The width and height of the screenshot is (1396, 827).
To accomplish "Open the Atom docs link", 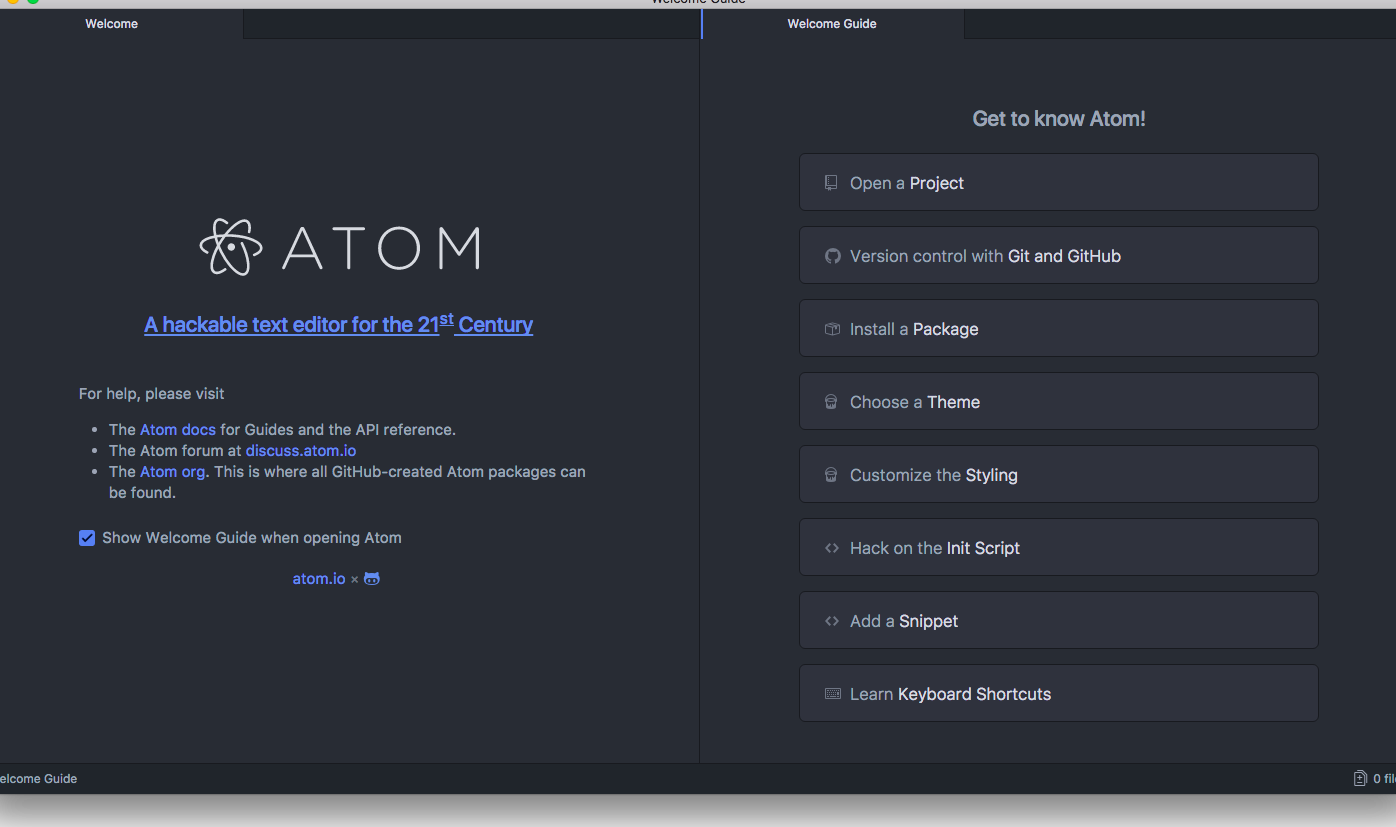I will (x=178, y=430).
